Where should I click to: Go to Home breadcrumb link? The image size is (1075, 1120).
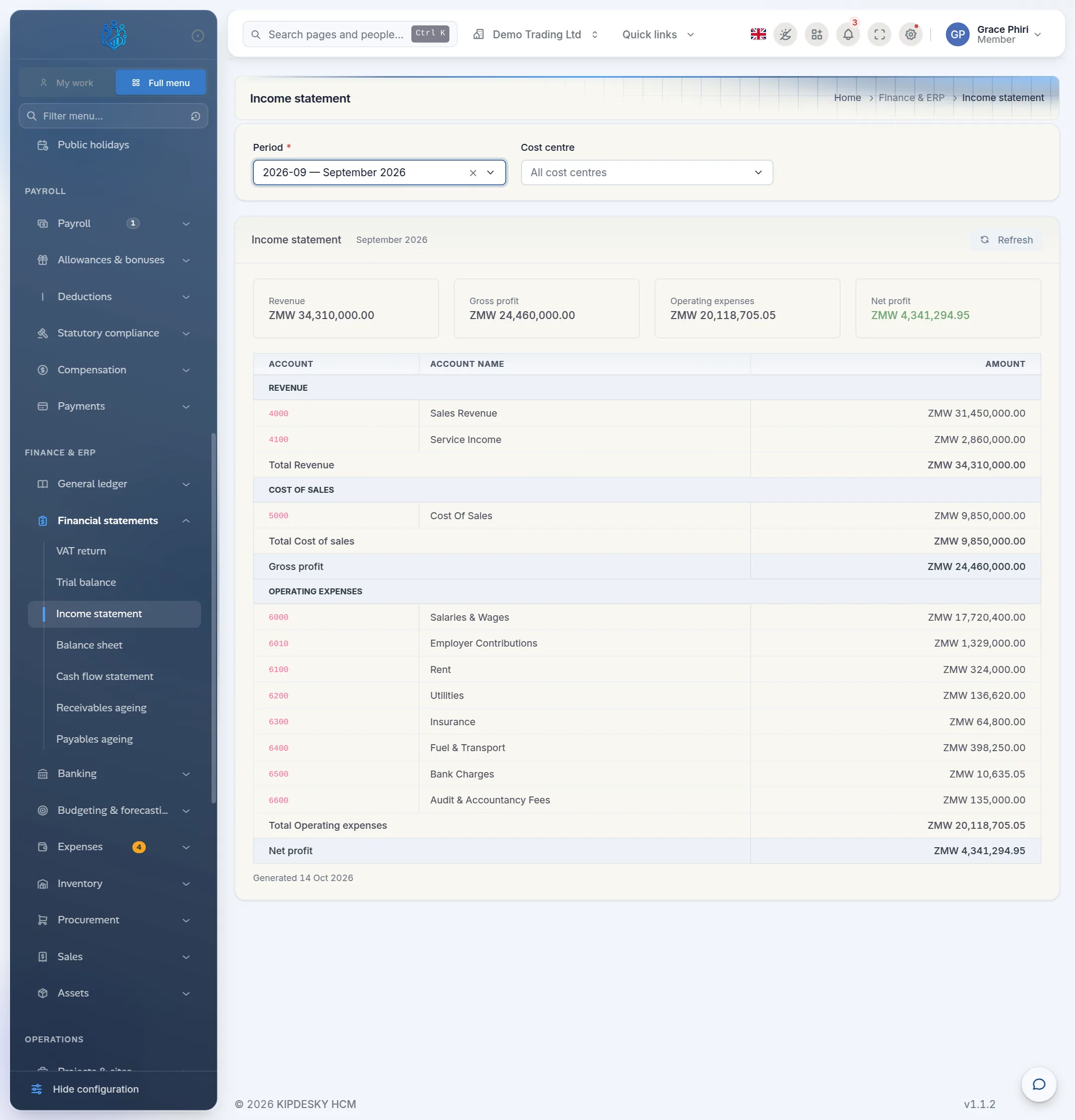click(x=847, y=98)
